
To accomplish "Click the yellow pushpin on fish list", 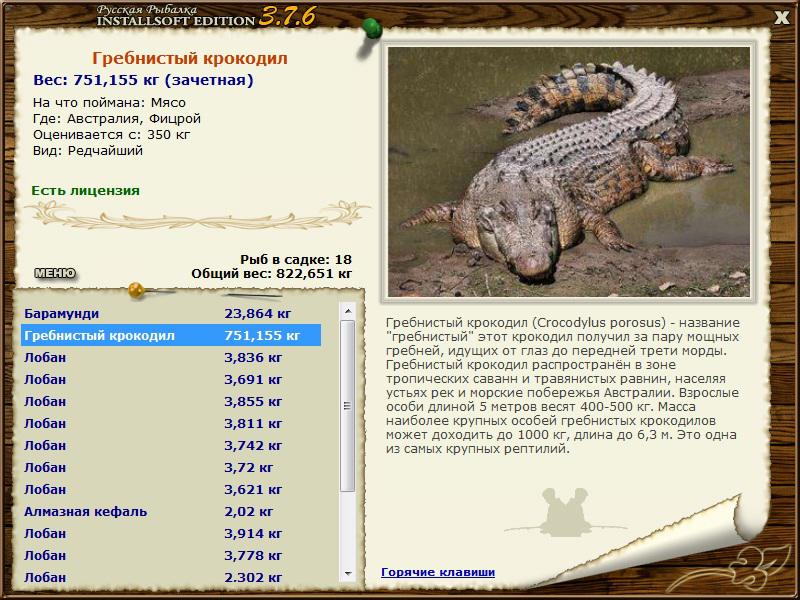I will click(137, 290).
